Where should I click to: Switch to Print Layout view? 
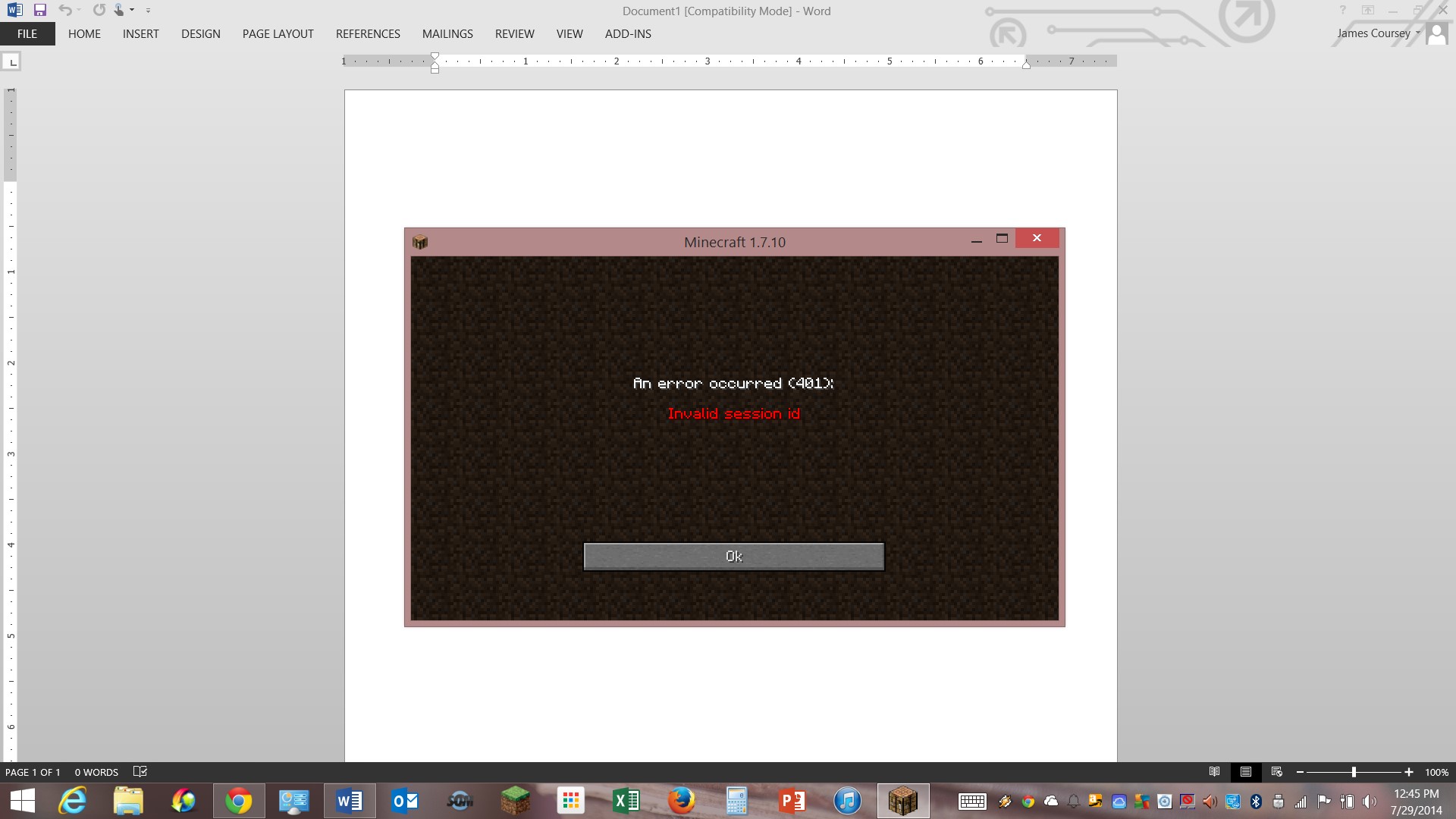[1245, 772]
